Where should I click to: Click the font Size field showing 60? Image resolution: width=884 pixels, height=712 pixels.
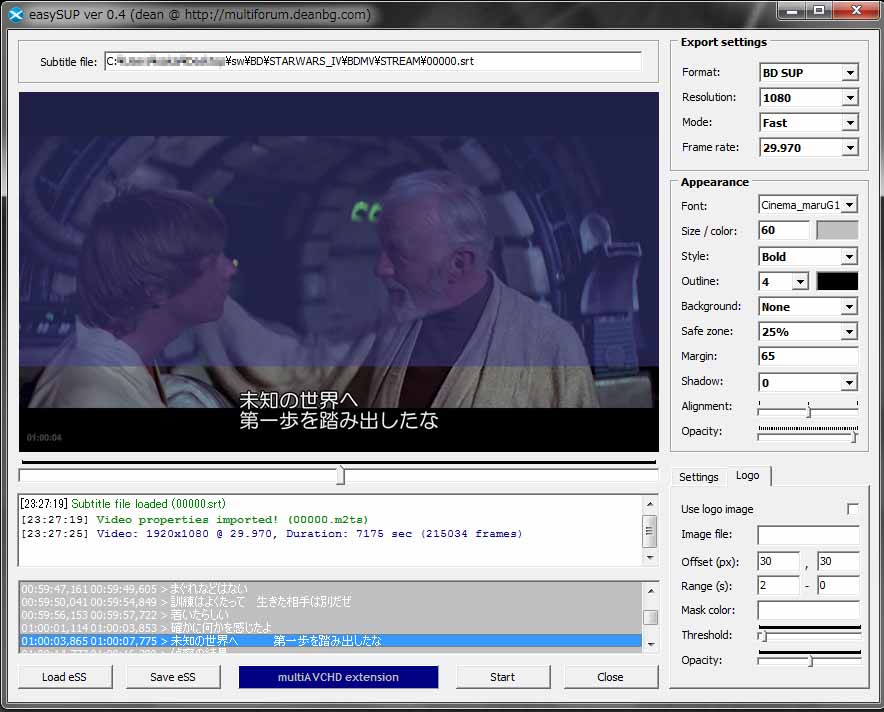(x=784, y=230)
